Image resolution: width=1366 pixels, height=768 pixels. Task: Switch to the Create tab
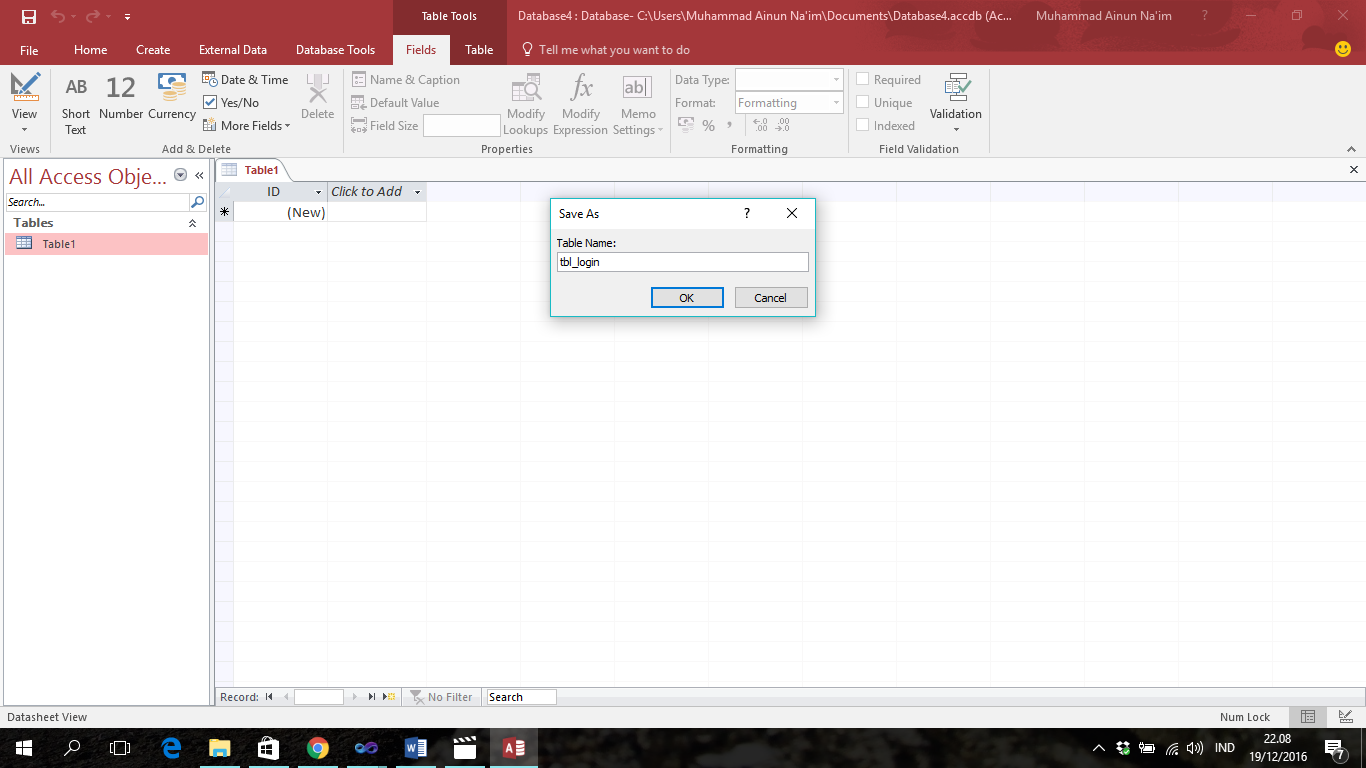coord(153,50)
